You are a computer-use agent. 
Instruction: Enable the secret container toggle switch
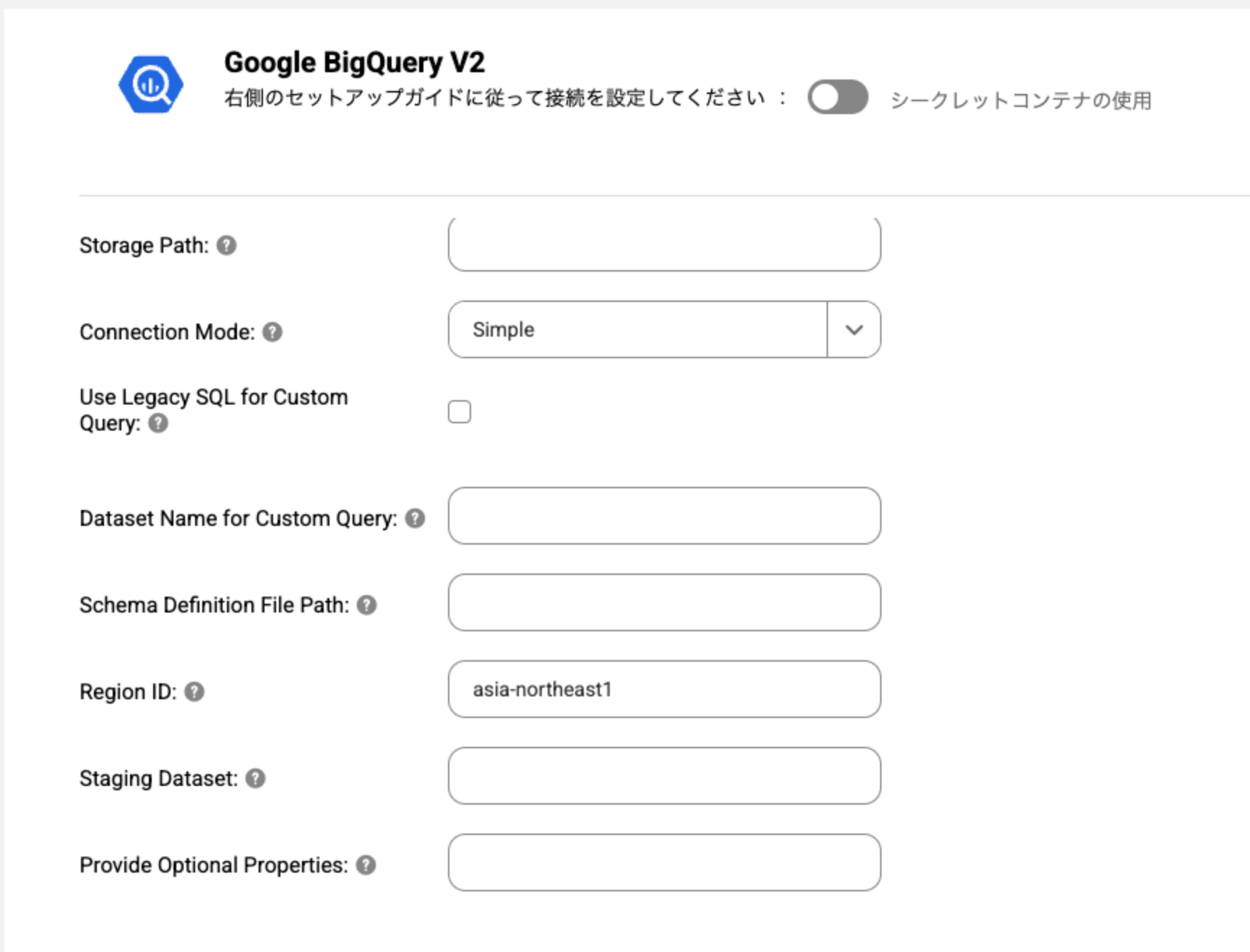(x=837, y=98)
